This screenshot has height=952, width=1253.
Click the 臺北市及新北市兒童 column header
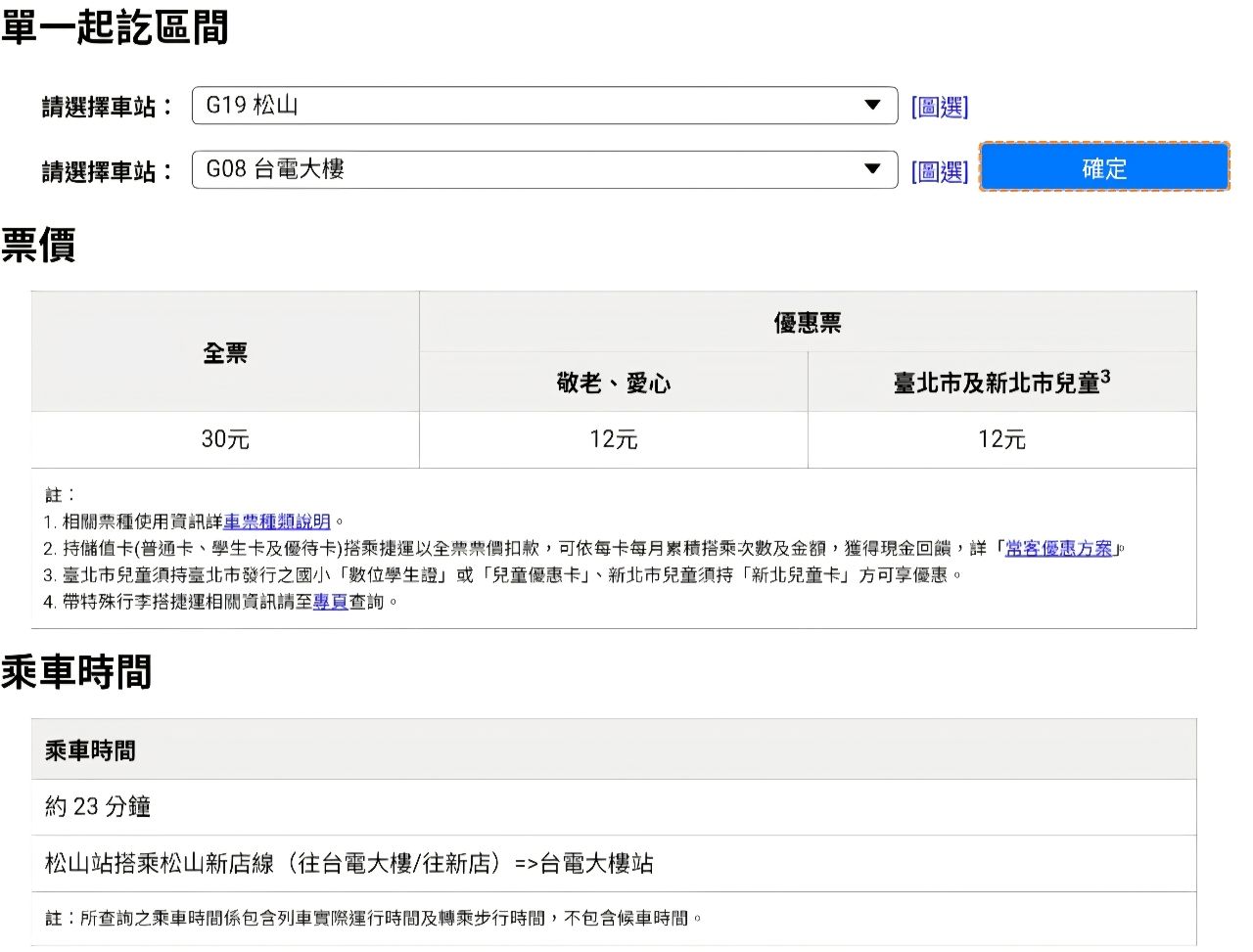(x=1000, y=383)
